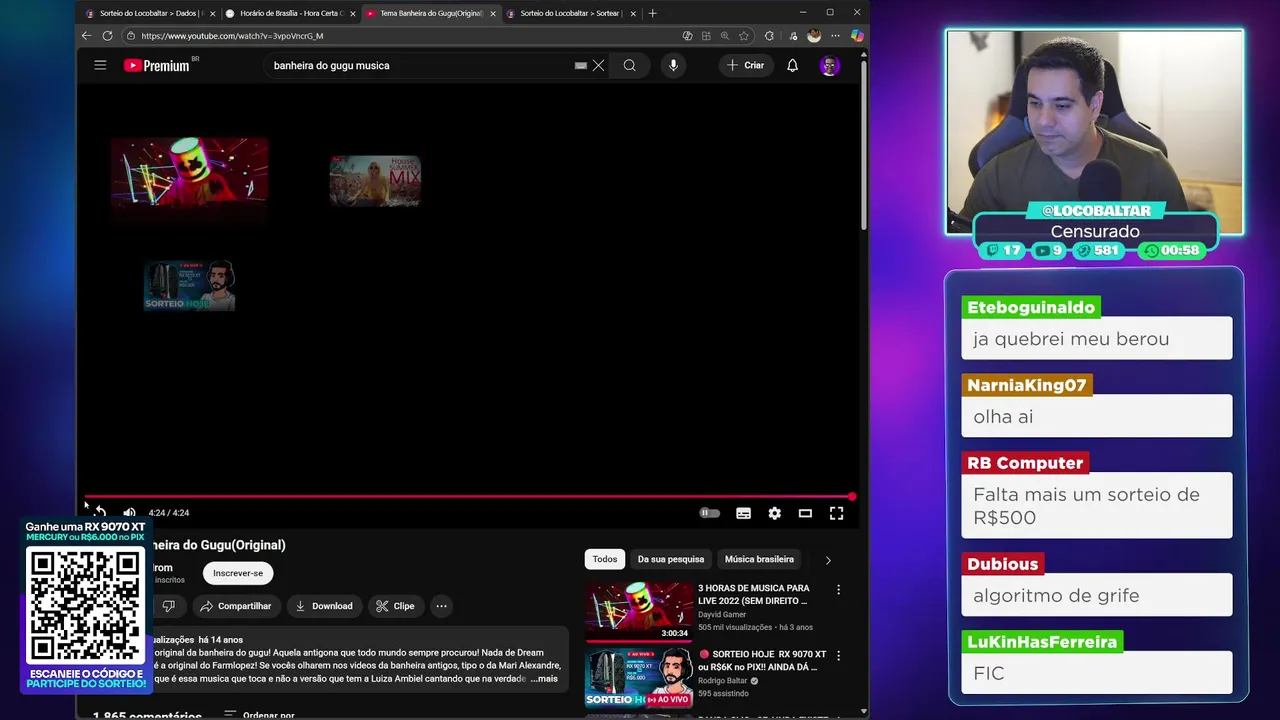Click the search magnifier button

click(629, 65)
